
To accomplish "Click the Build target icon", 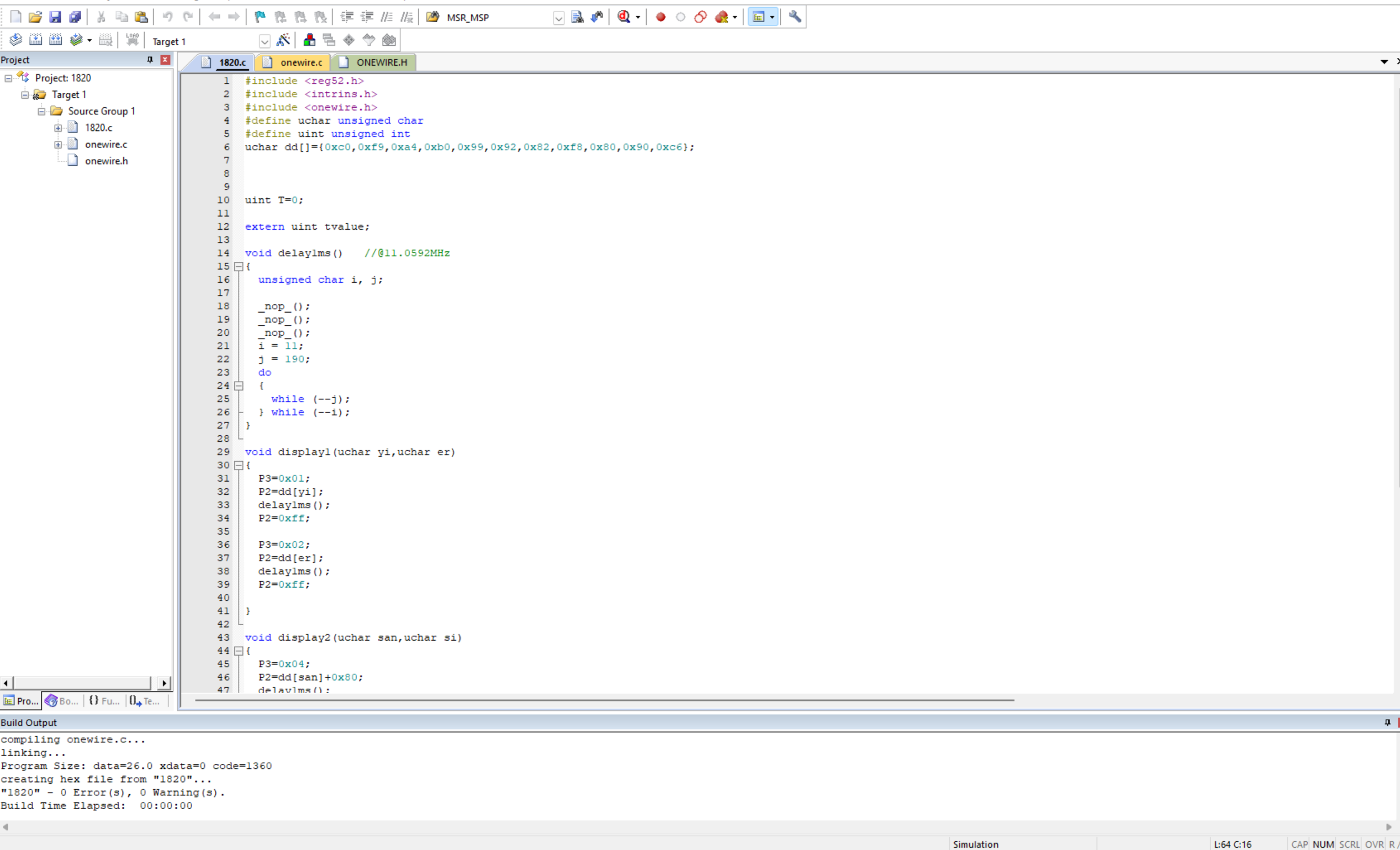I will [35, 40].
